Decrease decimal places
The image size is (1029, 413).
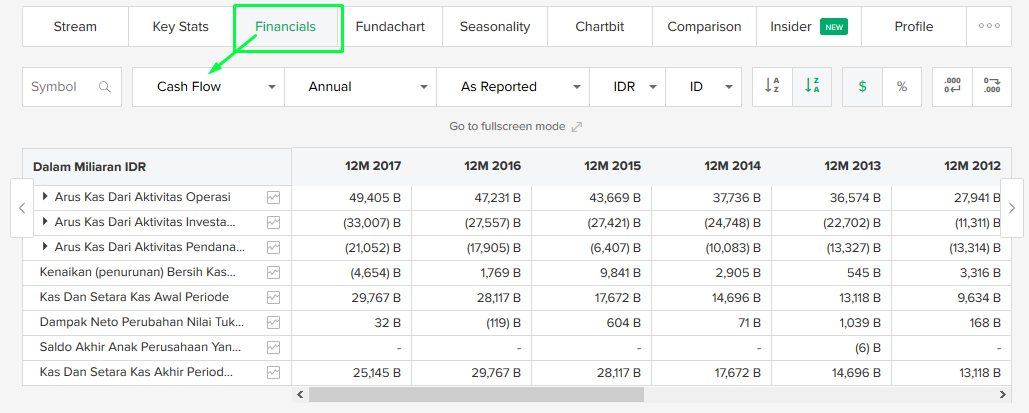[952, 87]
